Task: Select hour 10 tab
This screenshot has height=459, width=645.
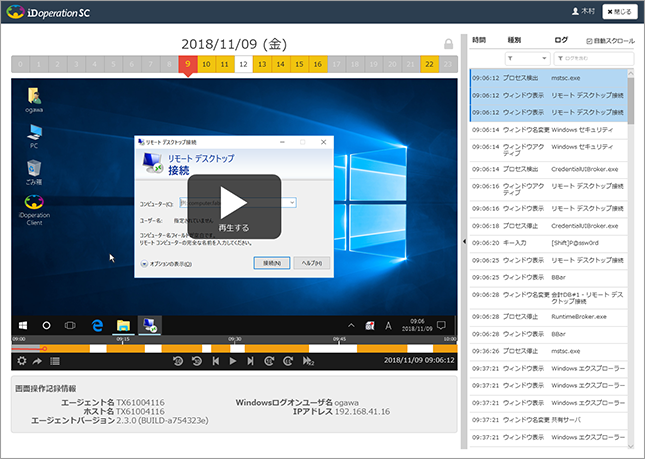Action: (206, 64)
